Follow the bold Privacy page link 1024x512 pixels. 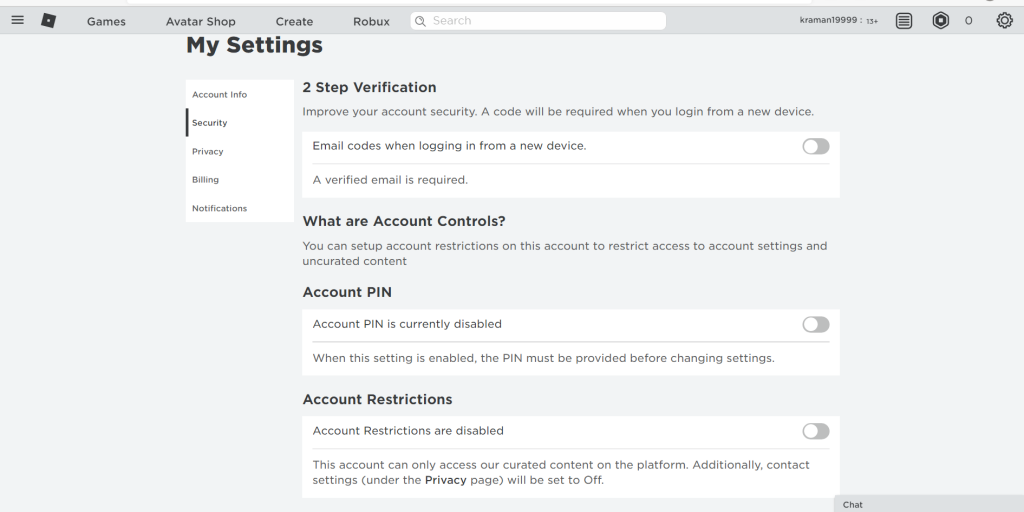coord(444,480)
